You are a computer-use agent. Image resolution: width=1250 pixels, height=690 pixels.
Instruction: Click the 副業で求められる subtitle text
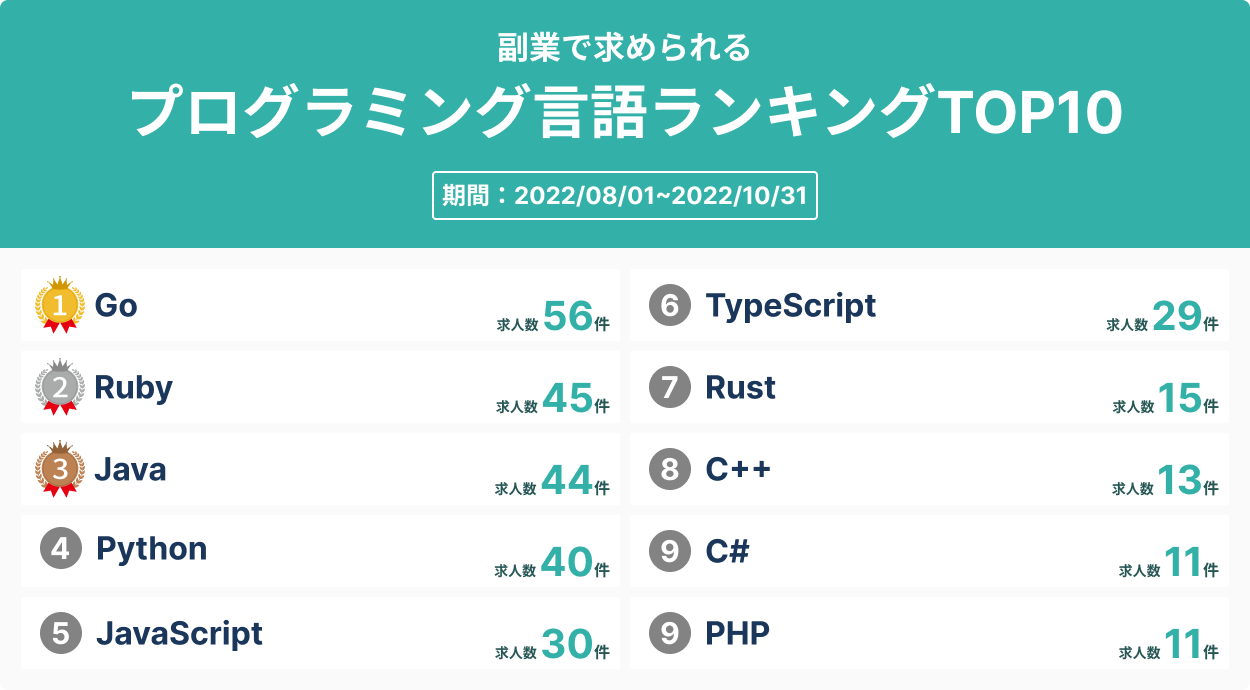(x=624, y=47)
